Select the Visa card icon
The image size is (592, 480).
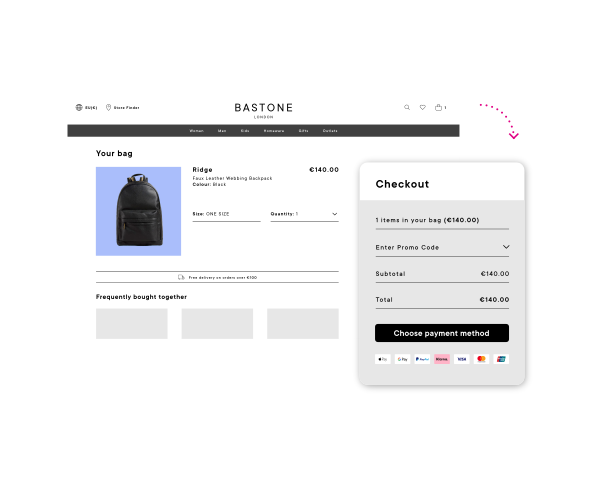coord(462,359)
